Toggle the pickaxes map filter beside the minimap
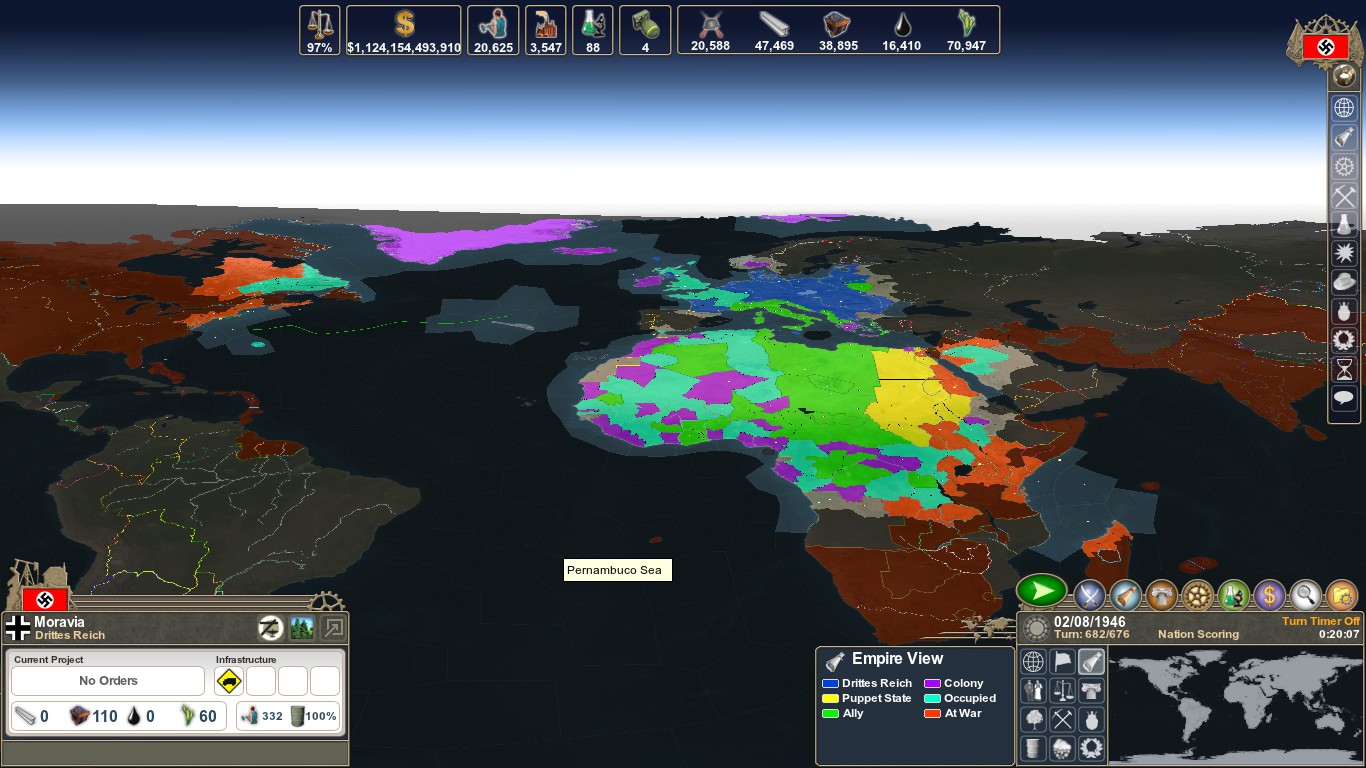1366x768 pixels. [x=1062, y=719]
